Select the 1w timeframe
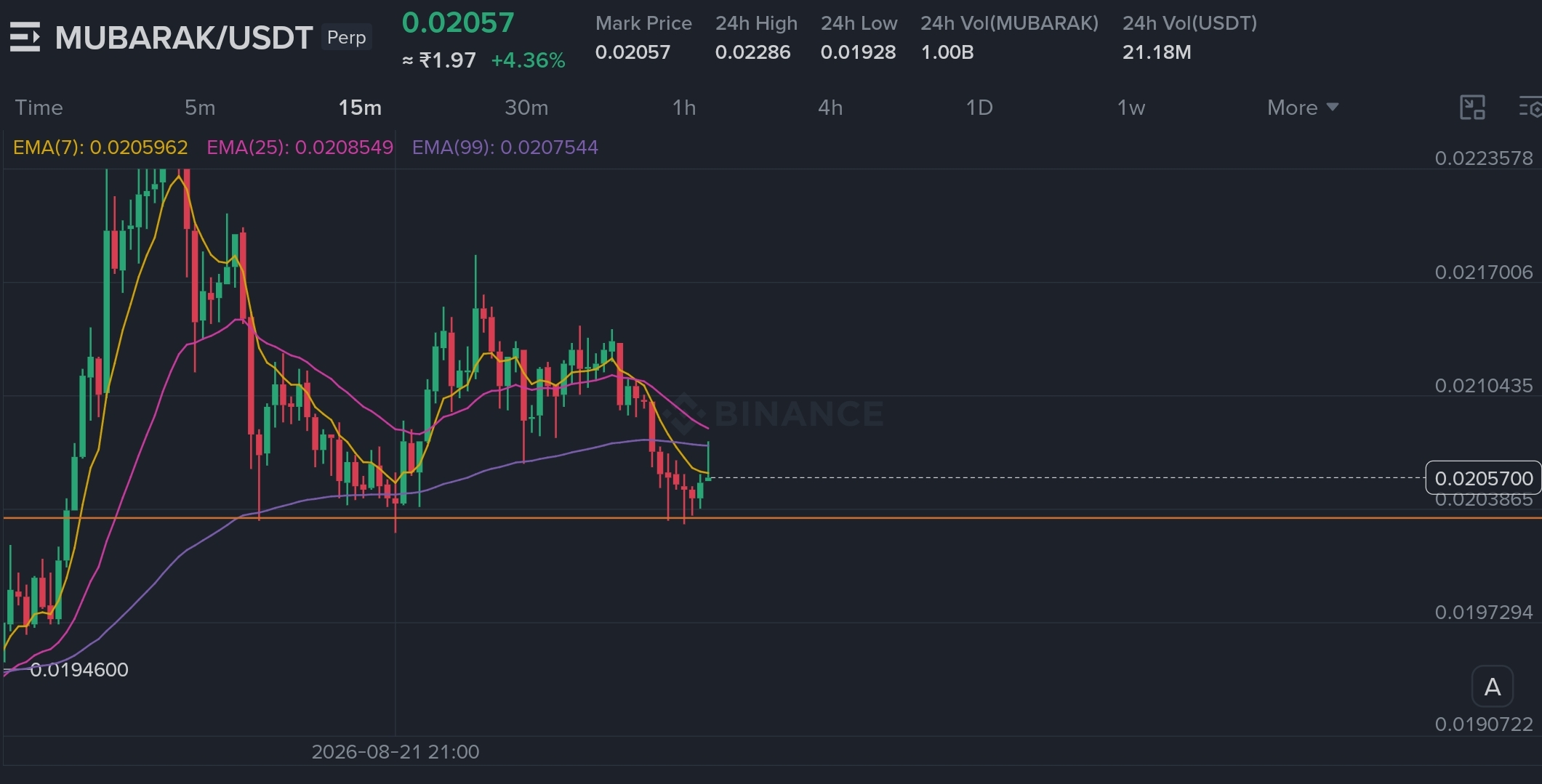This screenshot has width=1542, height=784. (1131, 108)
